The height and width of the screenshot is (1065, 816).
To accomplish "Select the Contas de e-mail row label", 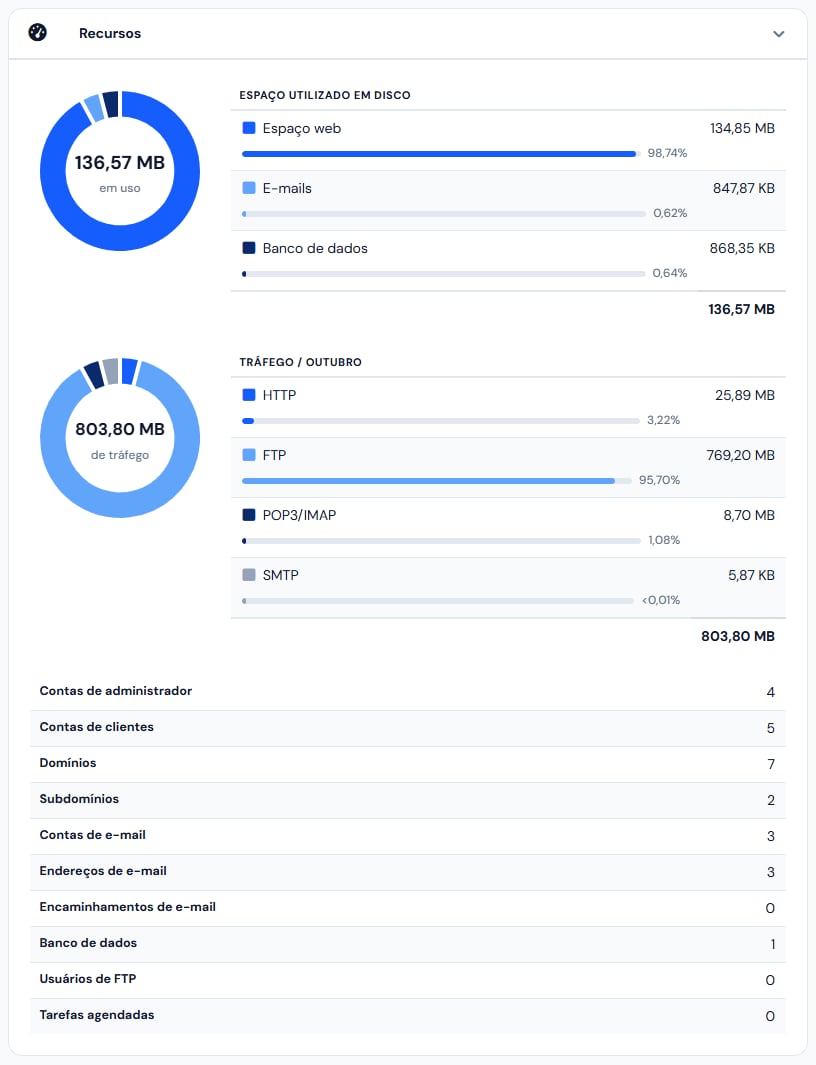I will [92, 835].
